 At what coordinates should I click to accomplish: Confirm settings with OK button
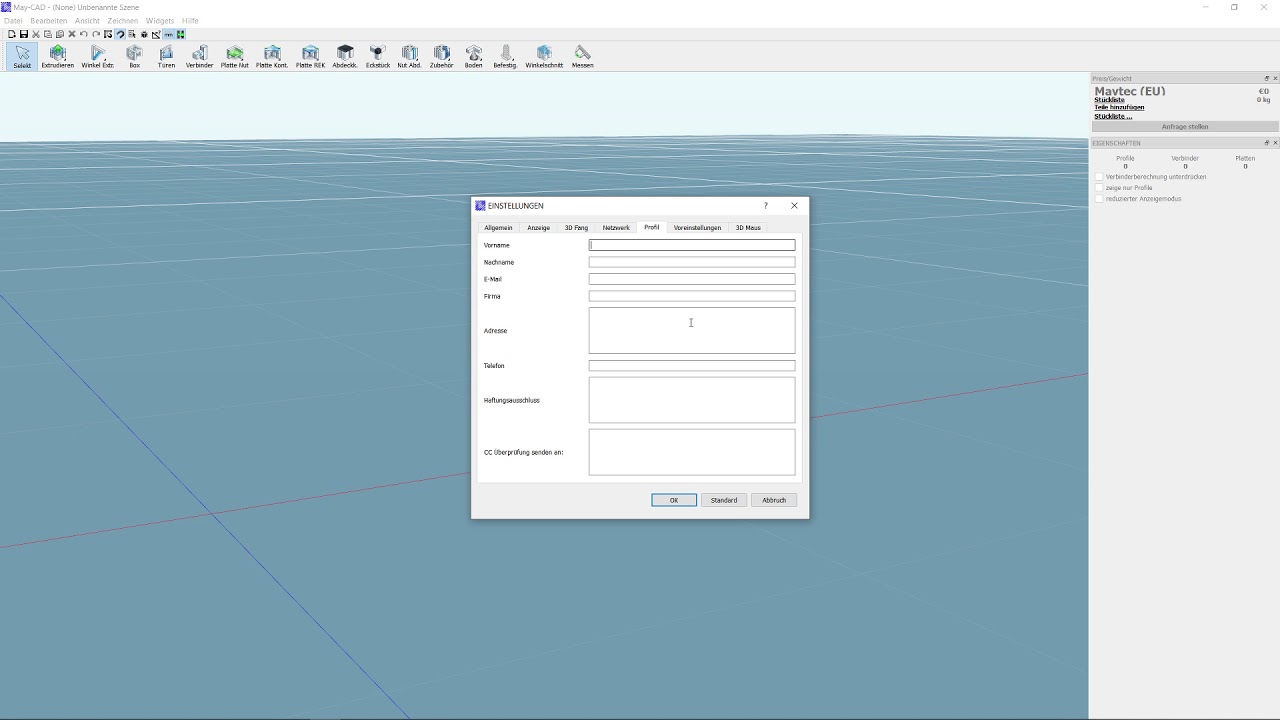point(674,500)
